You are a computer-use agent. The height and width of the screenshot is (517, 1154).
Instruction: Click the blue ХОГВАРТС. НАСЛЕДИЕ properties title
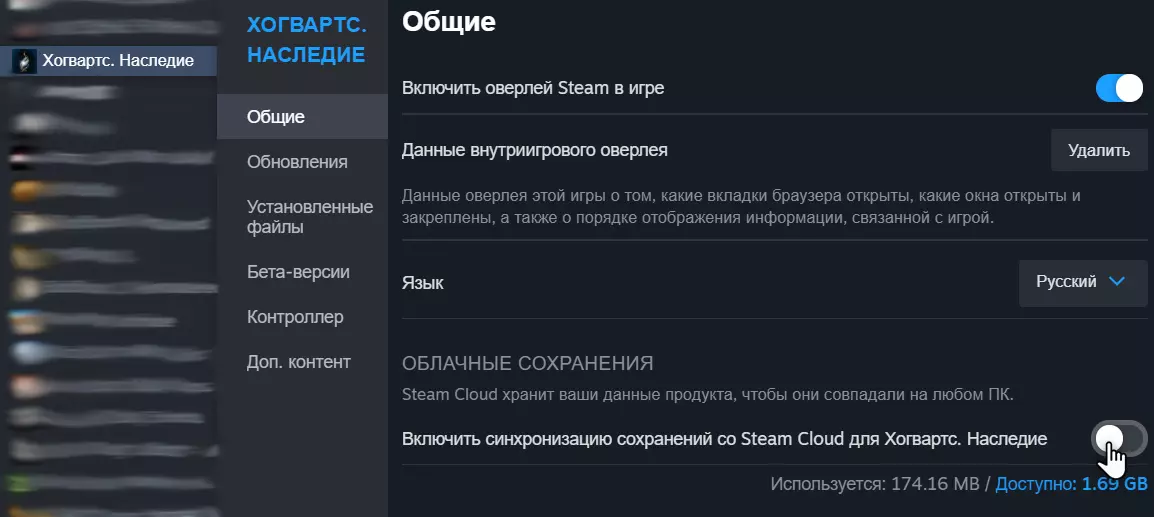pyautogui.click(x=306, y=38)
